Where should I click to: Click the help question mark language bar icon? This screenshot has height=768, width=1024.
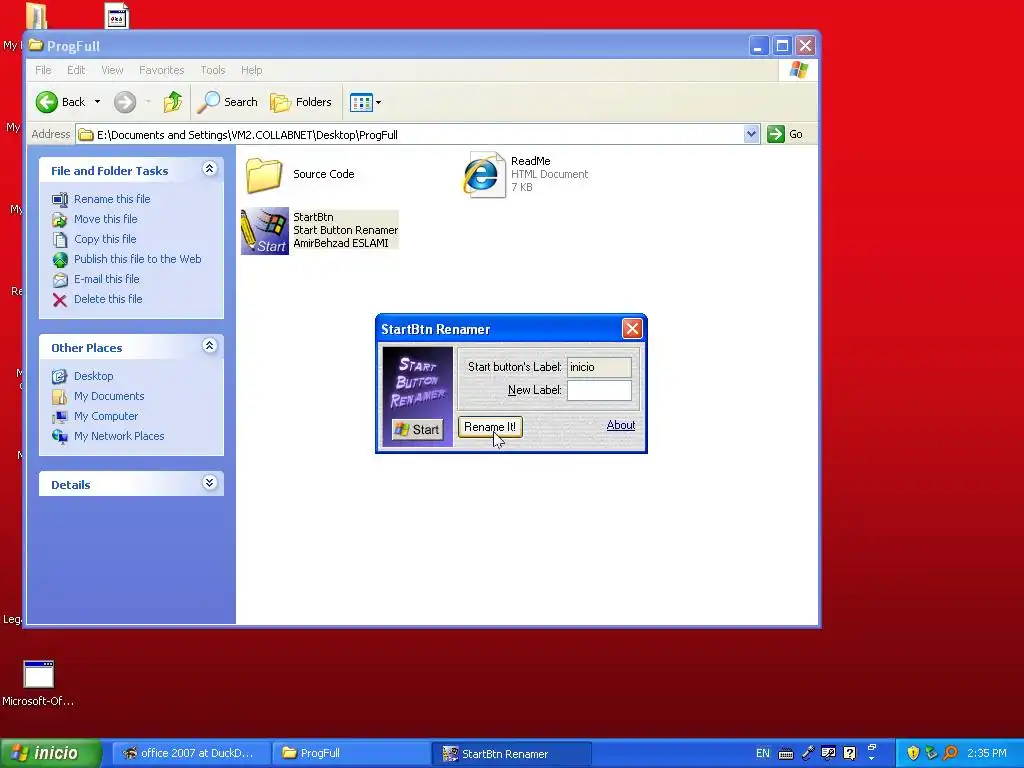click(x=850, y=753)
